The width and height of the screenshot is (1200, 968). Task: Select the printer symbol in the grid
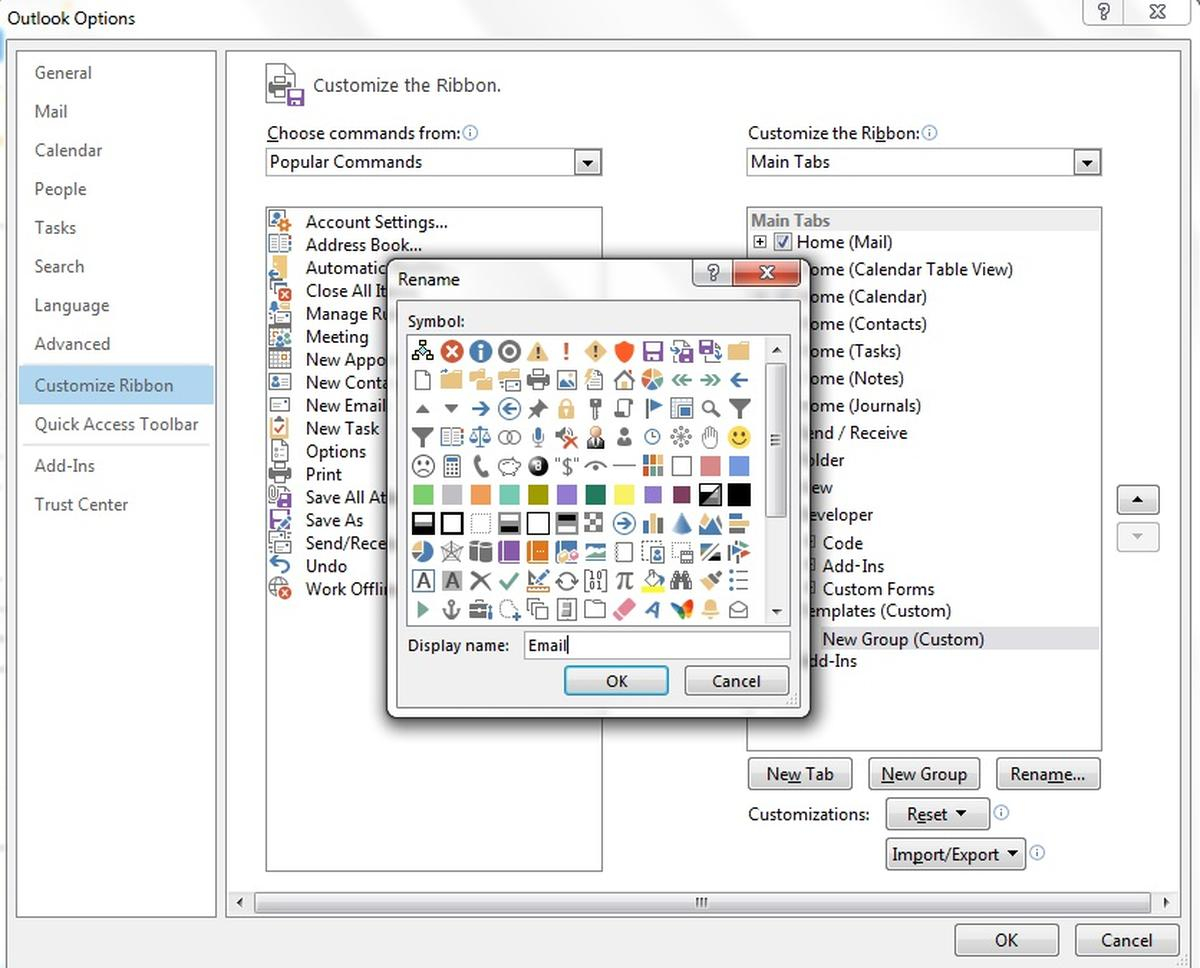click(x=538, y=379)
